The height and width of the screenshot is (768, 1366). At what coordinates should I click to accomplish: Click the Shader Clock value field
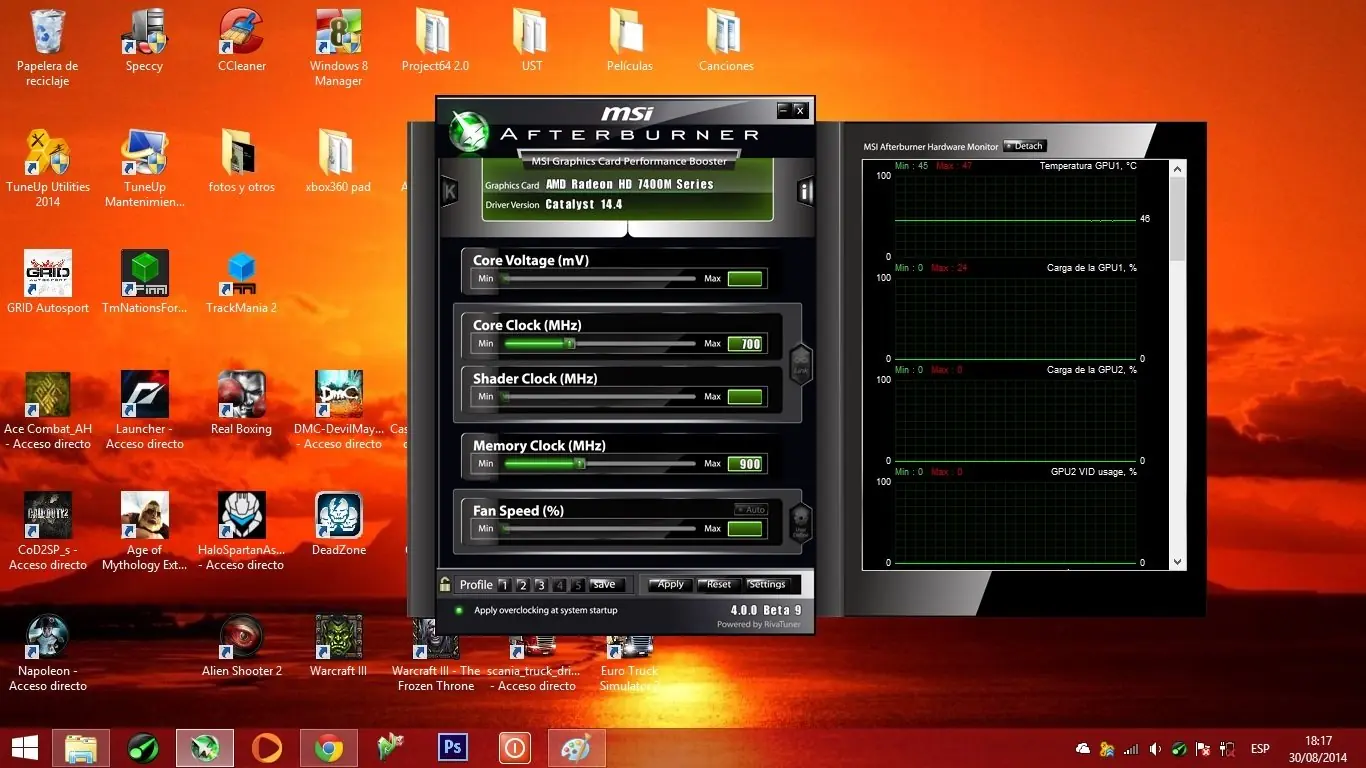coord(745,397)
